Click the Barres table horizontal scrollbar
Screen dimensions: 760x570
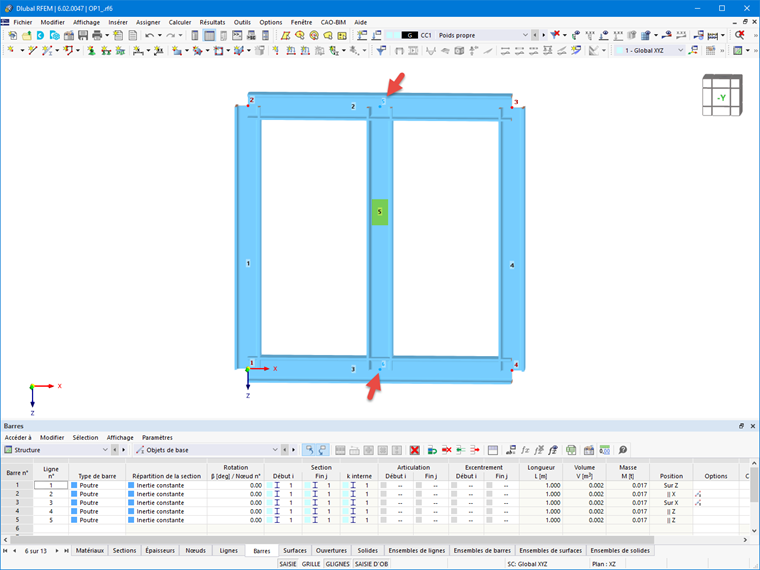[x=332, y=539]
